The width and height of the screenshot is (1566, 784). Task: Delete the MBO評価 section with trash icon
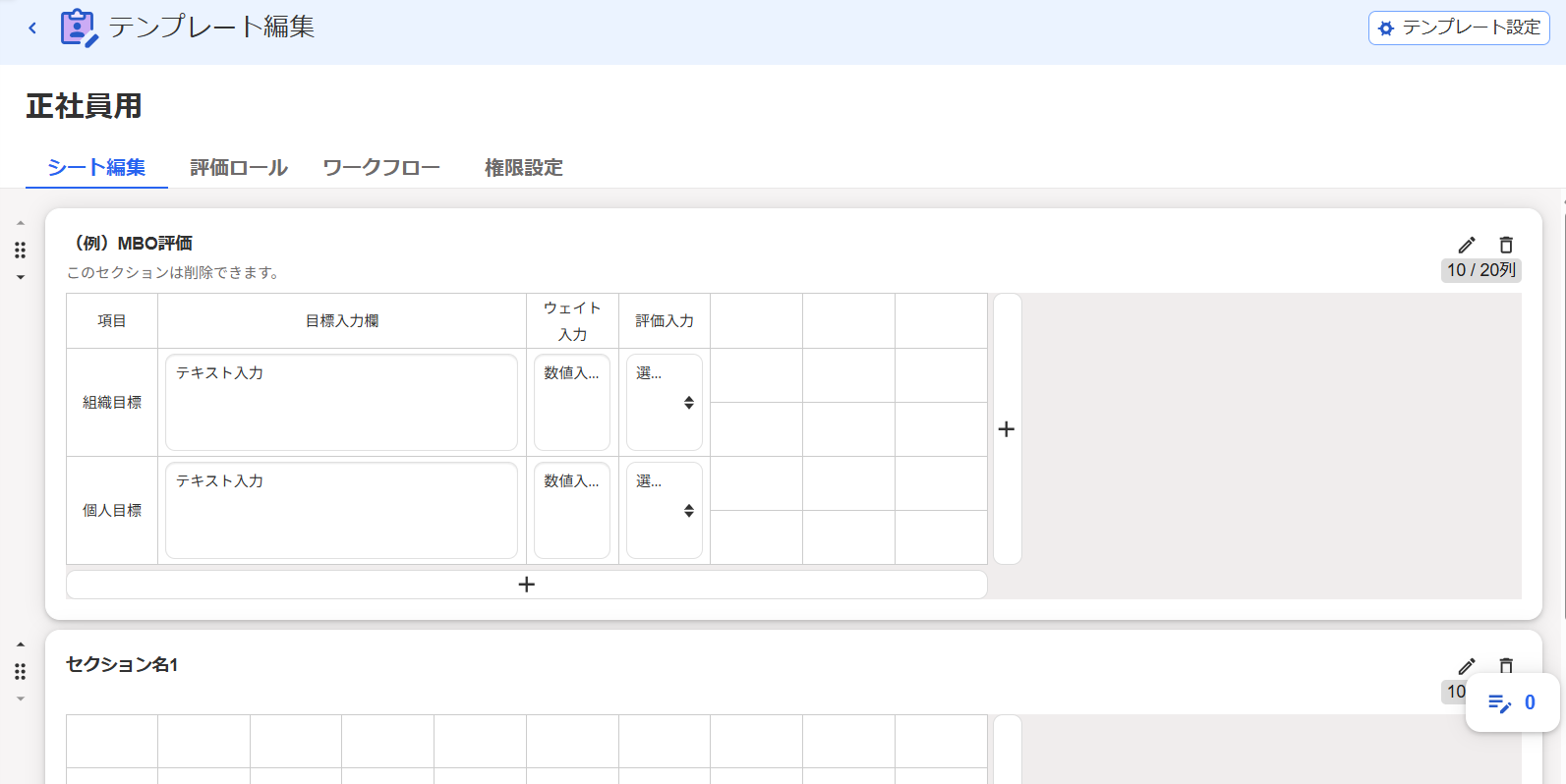pyautogui.click(x=1506, y=245)
